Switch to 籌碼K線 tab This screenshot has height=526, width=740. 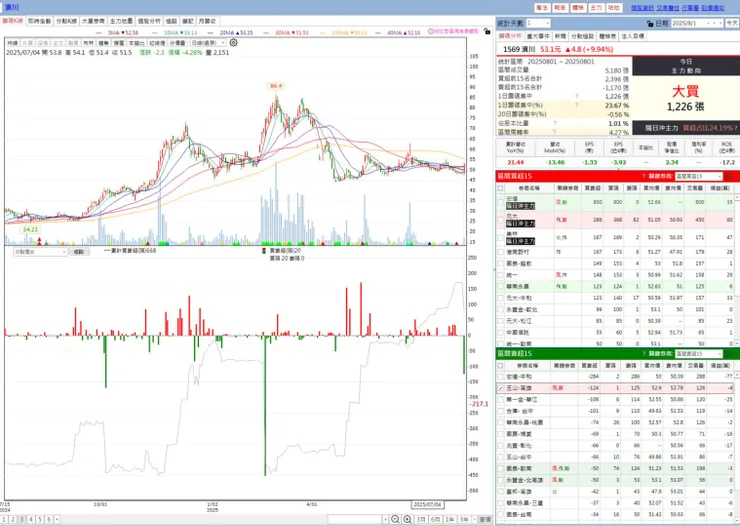[x=12, y=21]
